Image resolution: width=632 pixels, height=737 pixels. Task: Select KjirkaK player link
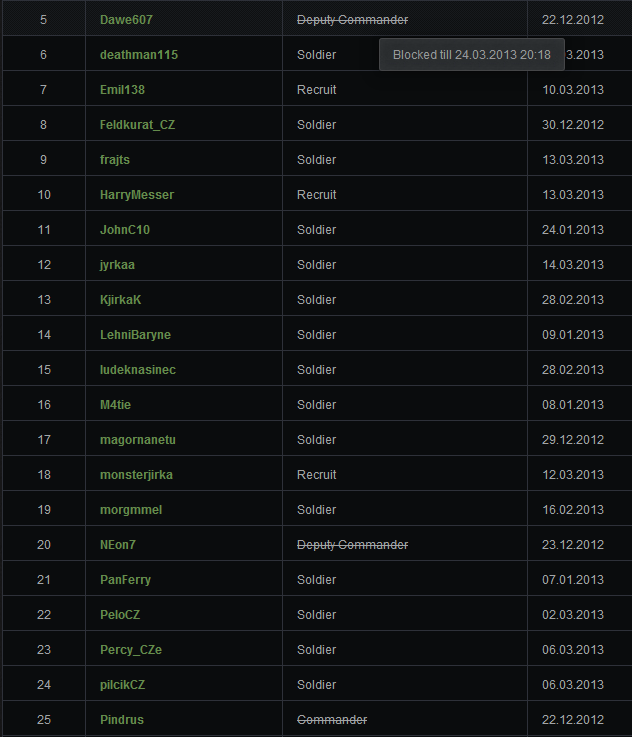(x=120, y=300)
